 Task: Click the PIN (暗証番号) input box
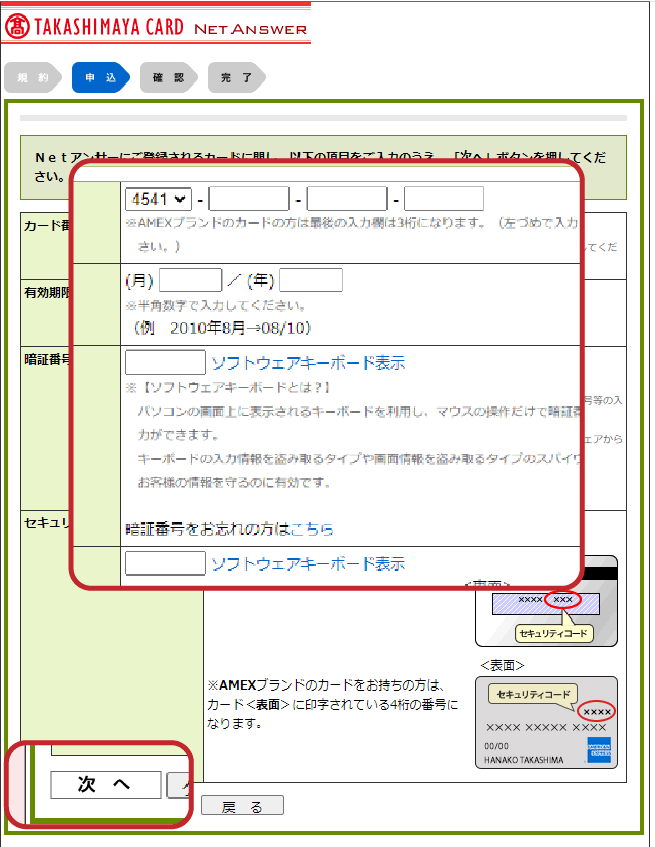click(x=165, y=362)
